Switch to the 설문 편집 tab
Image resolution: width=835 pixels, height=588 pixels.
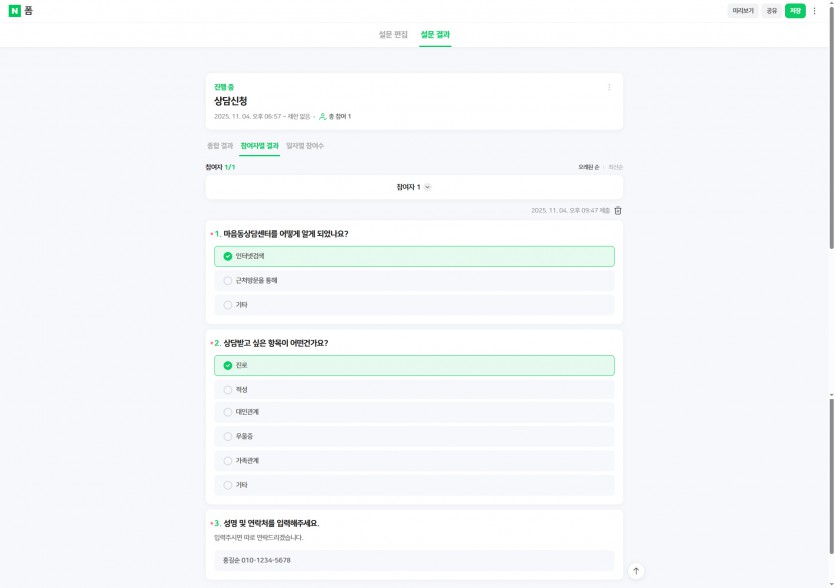393,35
